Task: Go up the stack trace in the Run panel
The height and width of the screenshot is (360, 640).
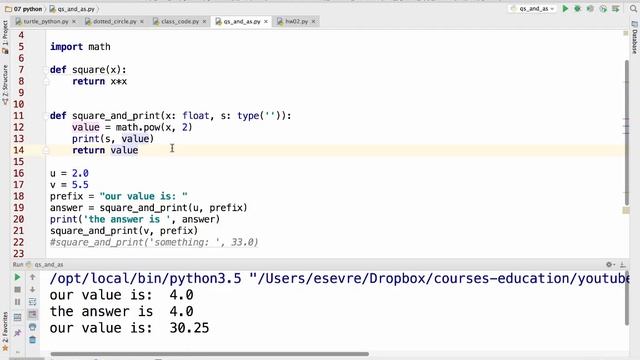Action: 33,277
